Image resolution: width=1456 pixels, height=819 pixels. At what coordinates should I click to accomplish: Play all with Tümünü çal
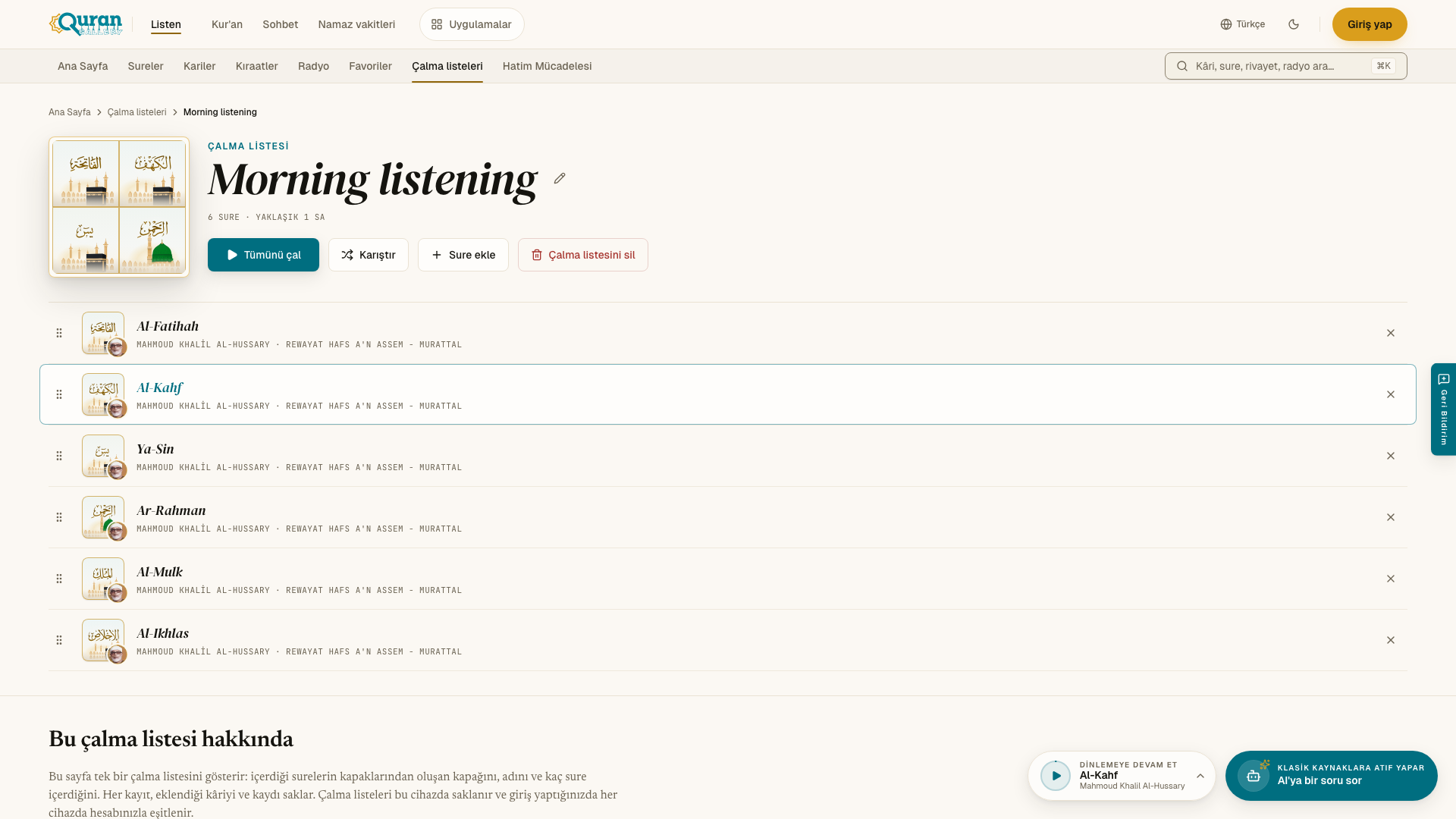click(263, 255)
